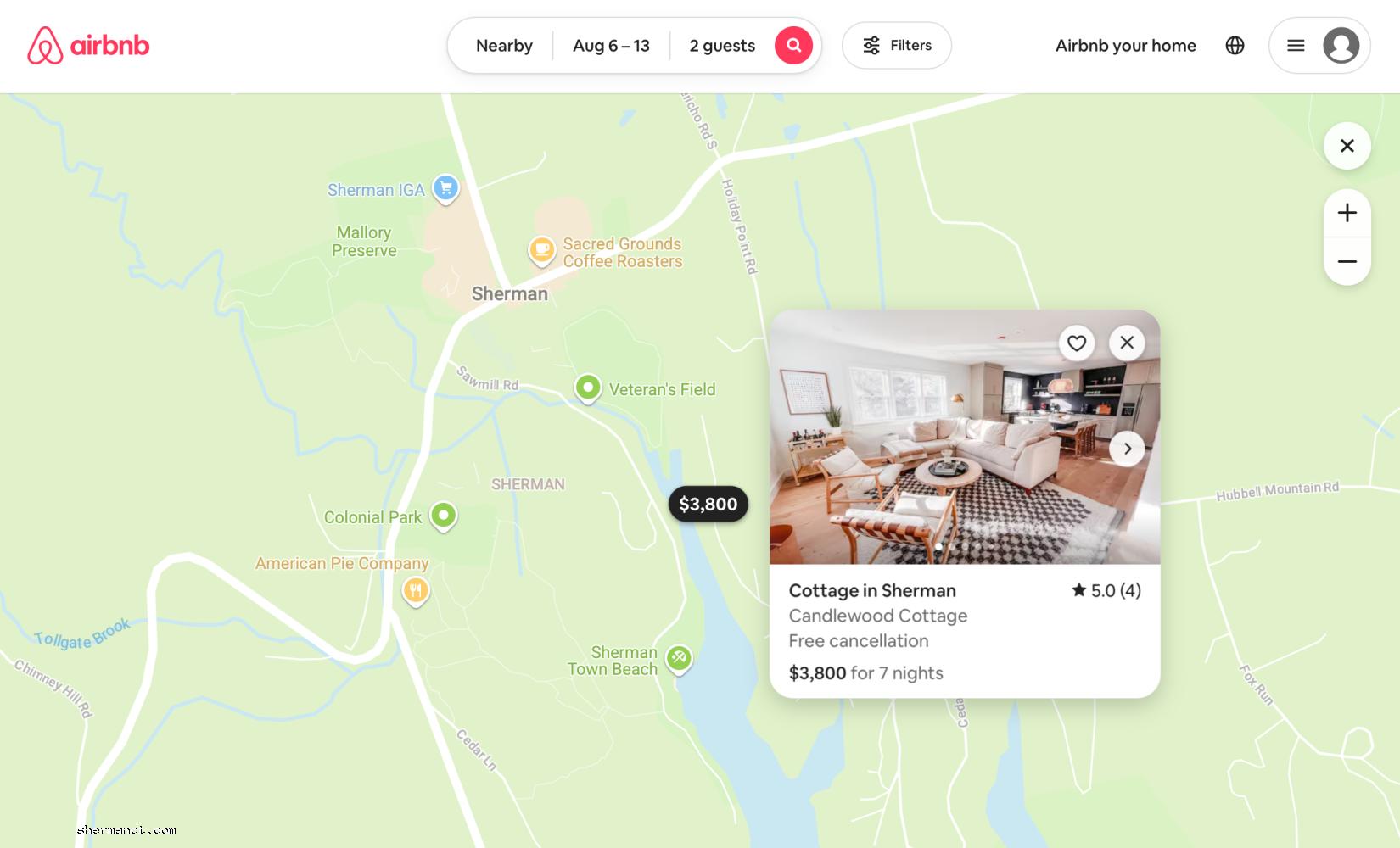Click the Sacred Grounds Coffee Roasters pin
Screen dimensions: 1400x848
point(541,251)
